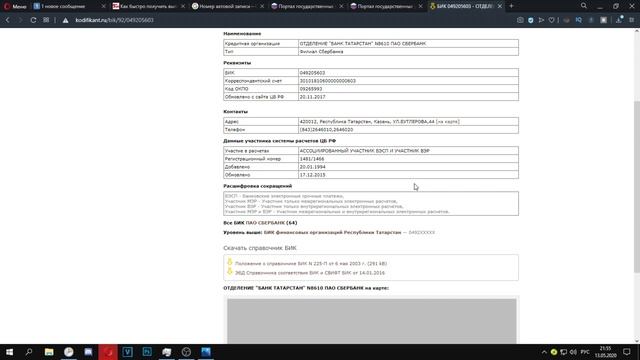This screenshot has height=360, width=640.
Task: Click the blue IQ extension icon
Action: [x=579, y=20]
